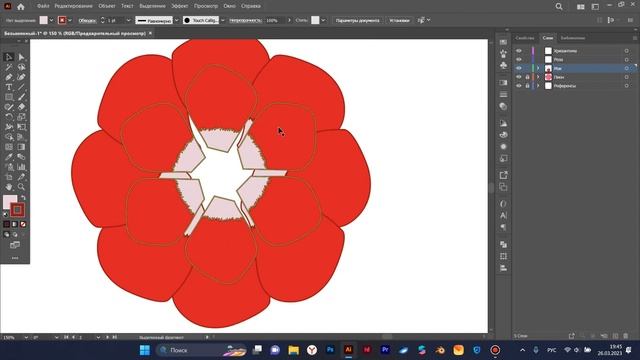Open the variable width profile dropdown
This screenshot has width=640, height=360.
point(177,20)
